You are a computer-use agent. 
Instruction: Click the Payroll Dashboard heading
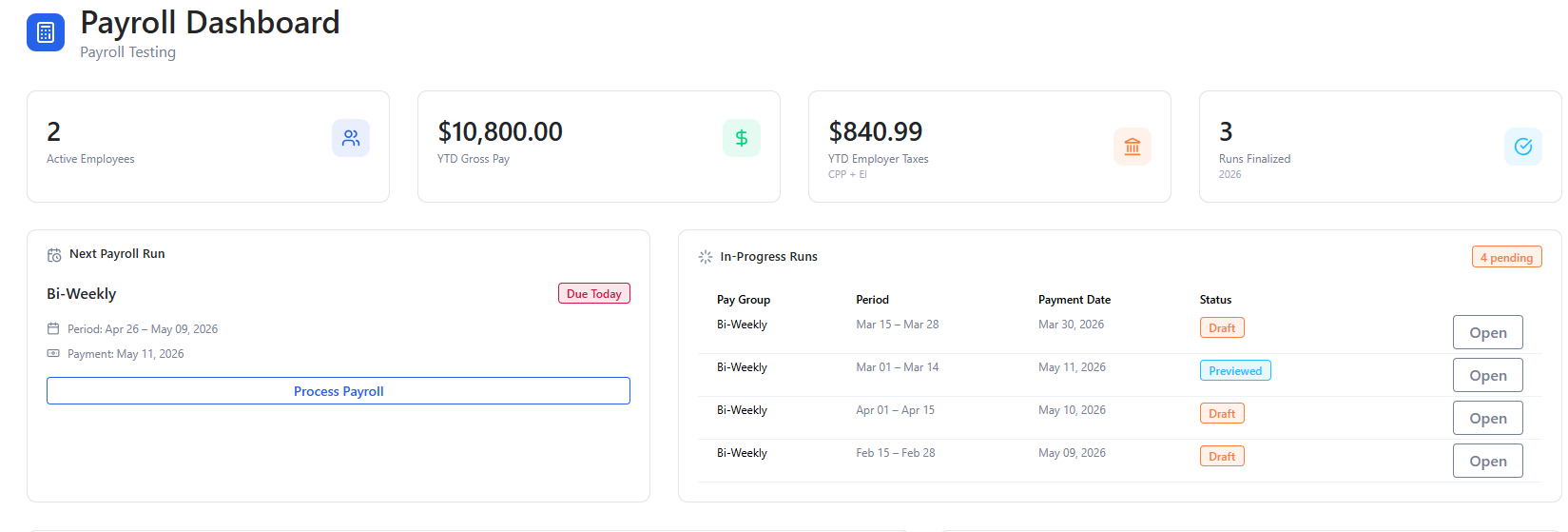210,23
